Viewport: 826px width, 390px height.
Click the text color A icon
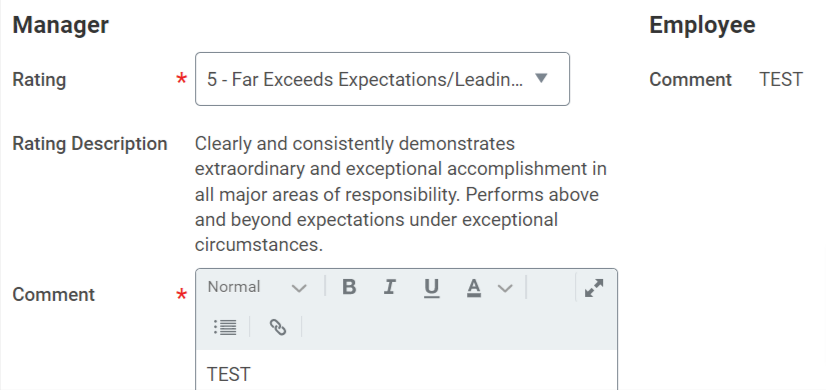[x=474, y=287]
